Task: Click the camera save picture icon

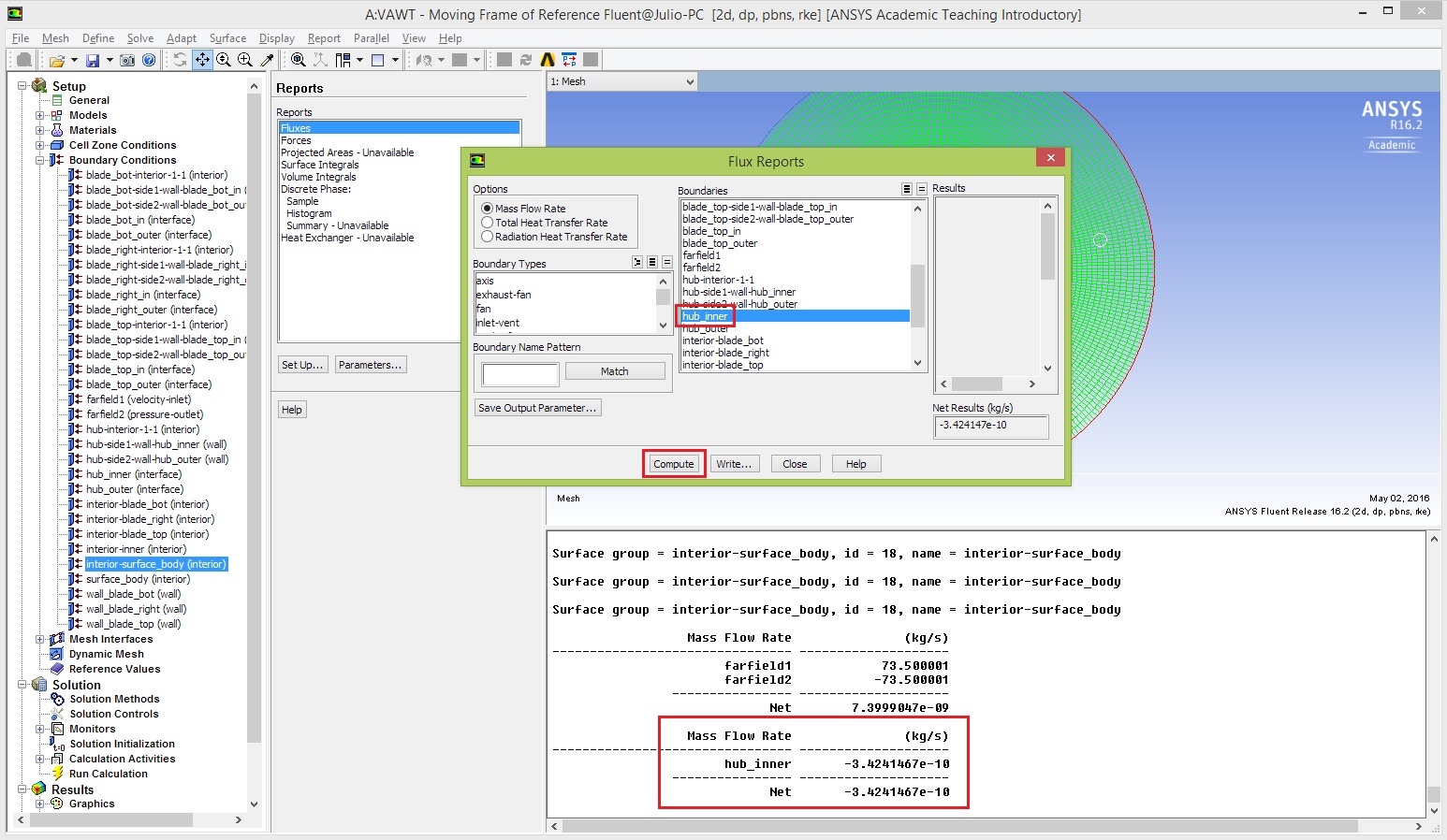Action: [x=127, y=60]
